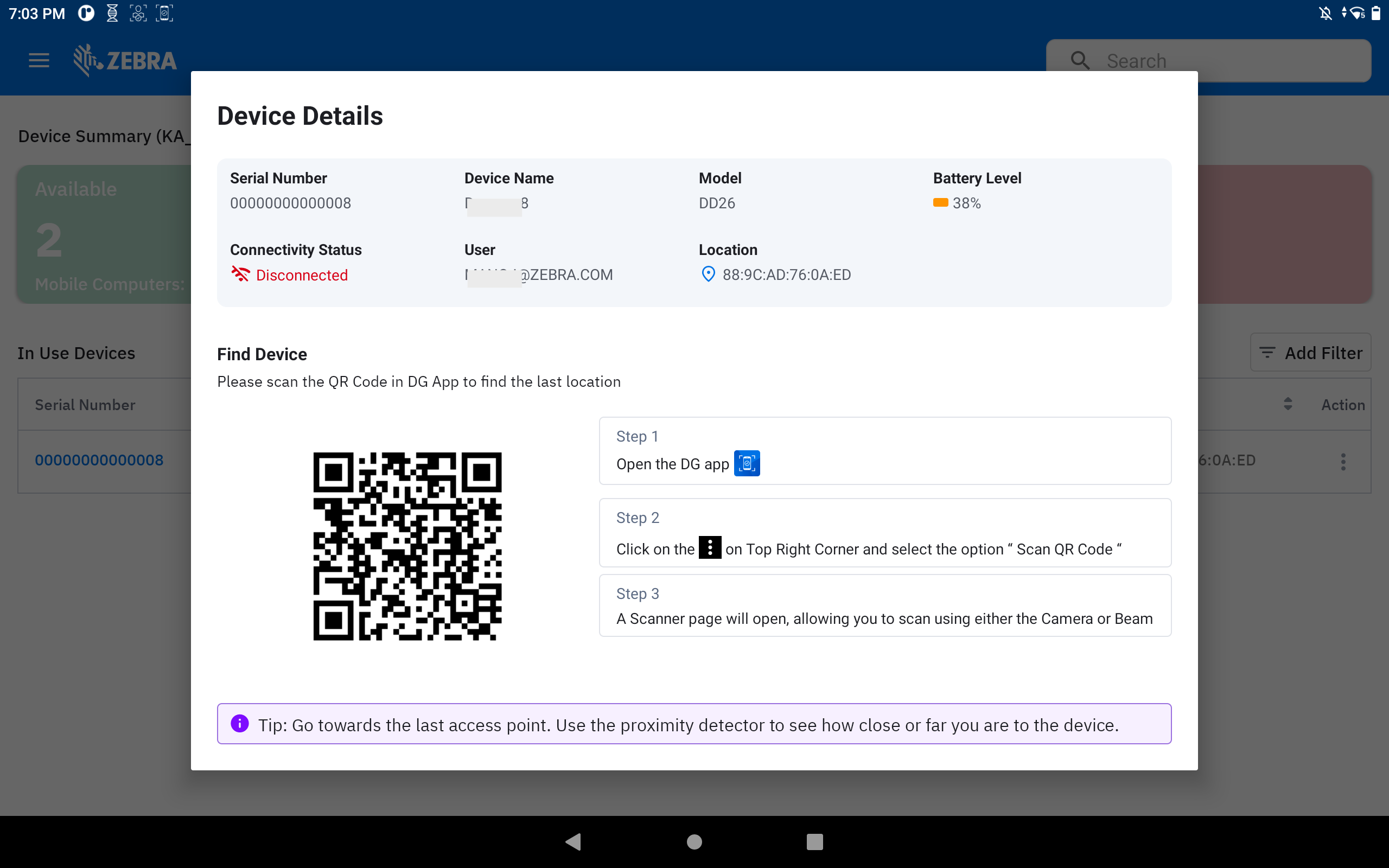Viewport: 1389px width, 868px height.
Task: Open the Add Filter options
Action: (x=1310, y=353)
